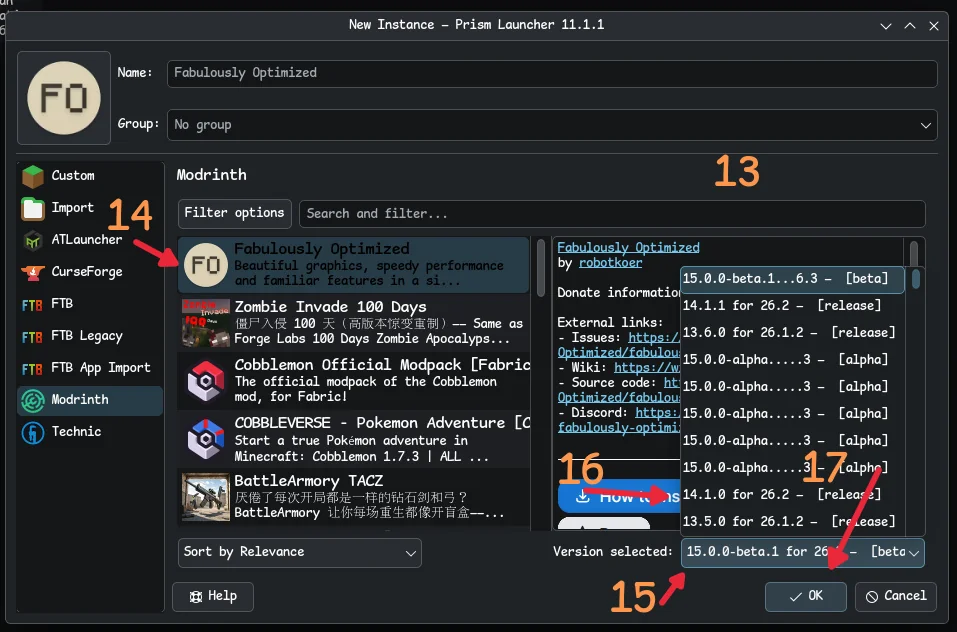Viewport: 957px width, 632px height.
Task: Click the large FO instance icon
Action: point(64,98)
